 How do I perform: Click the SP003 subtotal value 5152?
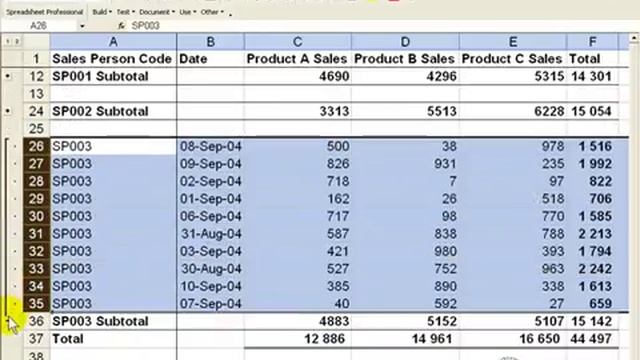tap(405, 321)
